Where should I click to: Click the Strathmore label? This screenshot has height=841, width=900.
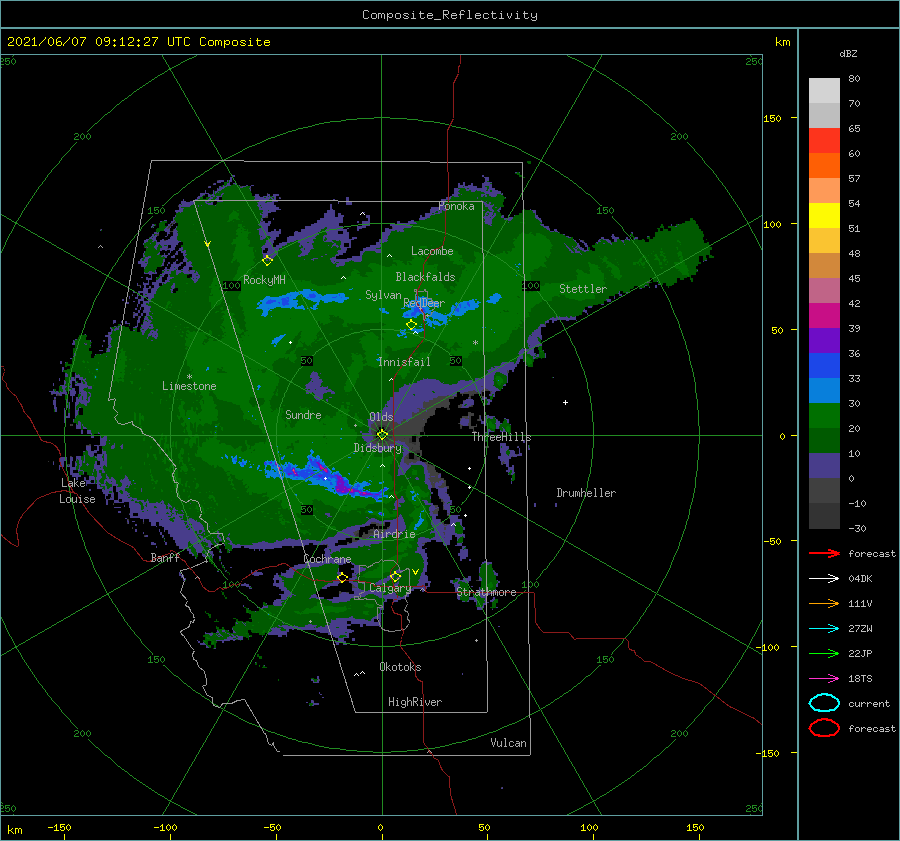tap(486, 592)
